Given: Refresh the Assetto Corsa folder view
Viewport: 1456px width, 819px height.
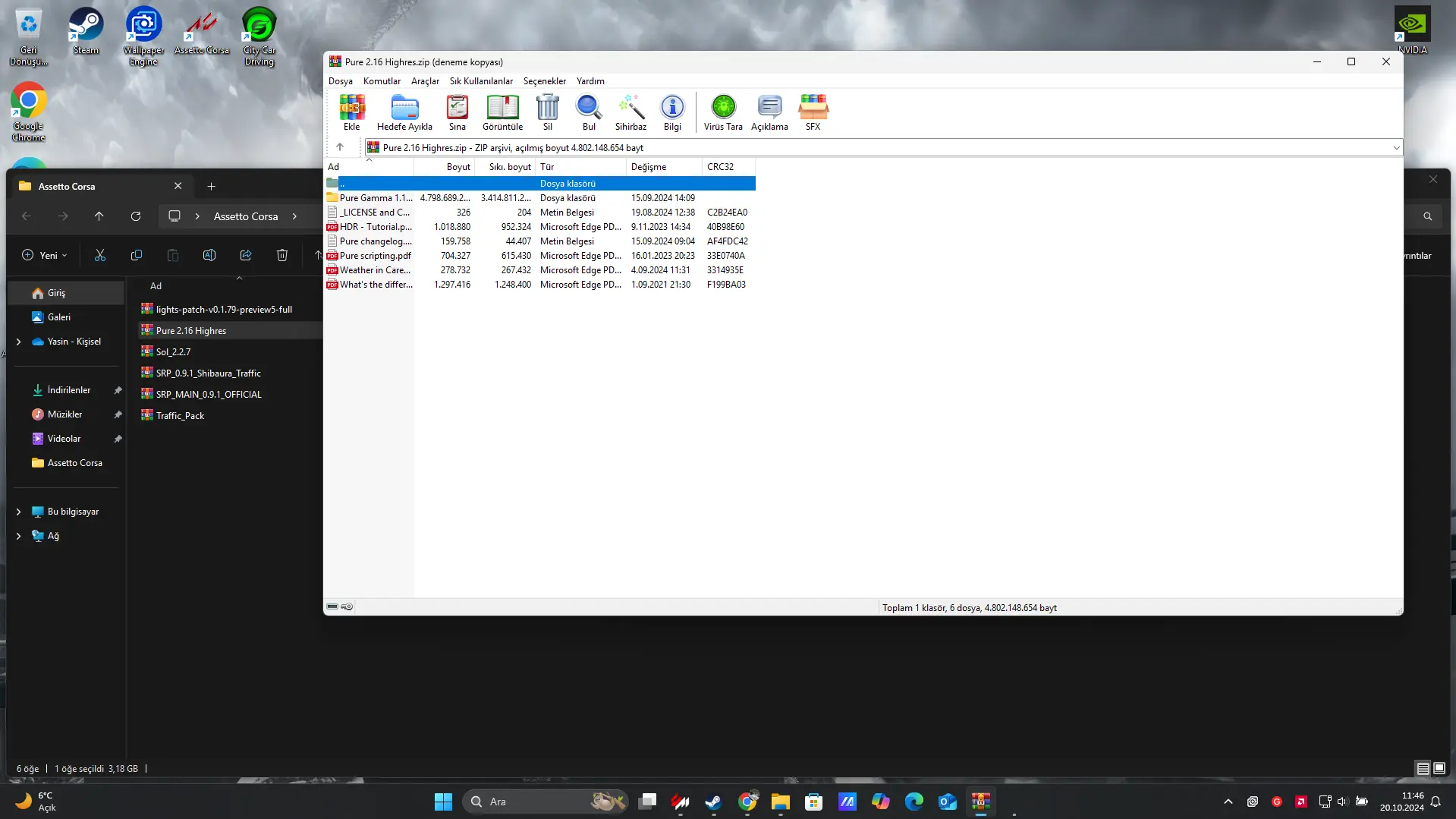Looking at the screenshot, I should click(136, 216).
